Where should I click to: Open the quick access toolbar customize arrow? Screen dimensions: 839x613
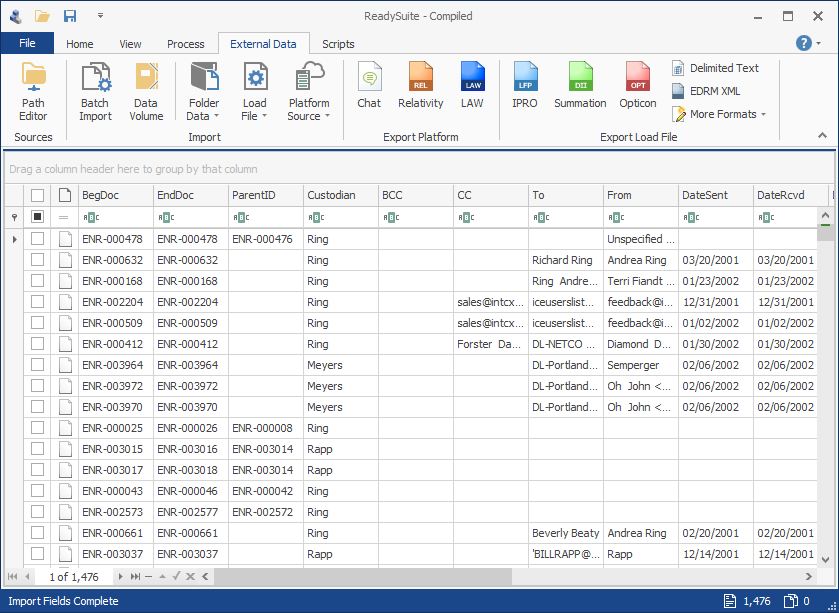point(100,16)
